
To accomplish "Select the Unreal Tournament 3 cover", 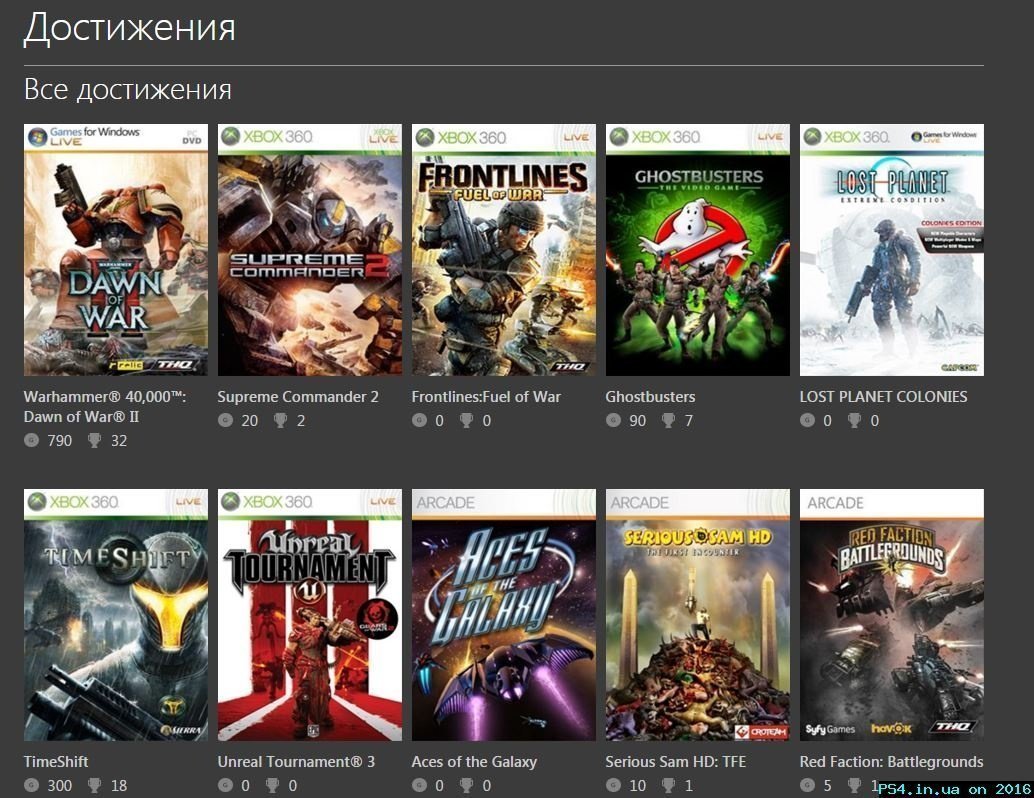I will (309, 615).
